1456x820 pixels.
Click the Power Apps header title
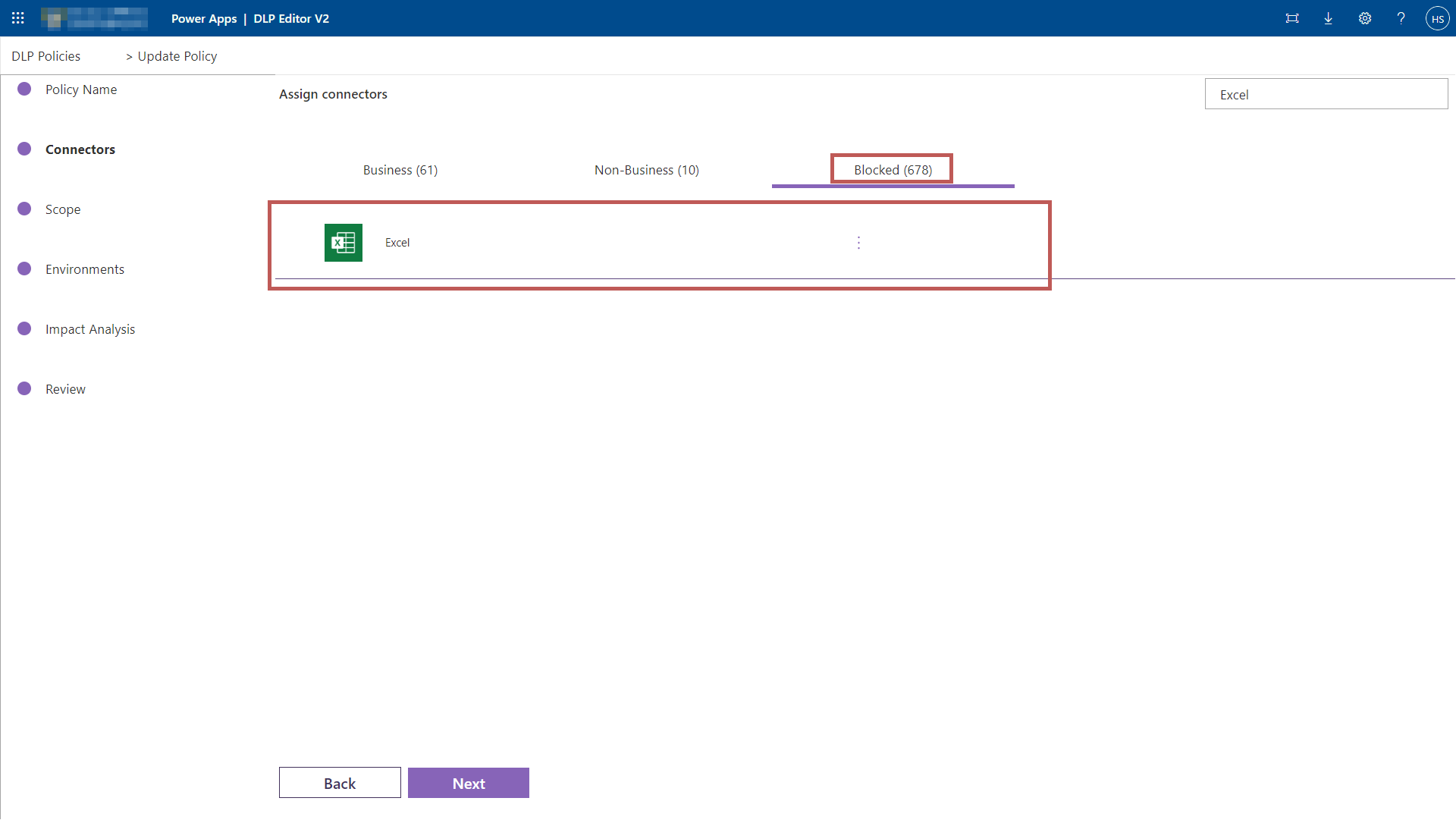(x=204, y=18)
